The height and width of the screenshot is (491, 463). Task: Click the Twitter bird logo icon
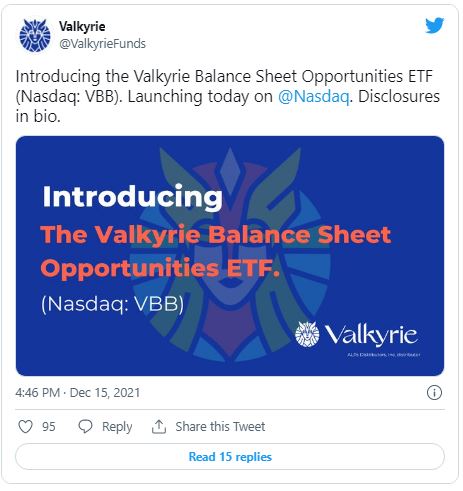[434, 25]
